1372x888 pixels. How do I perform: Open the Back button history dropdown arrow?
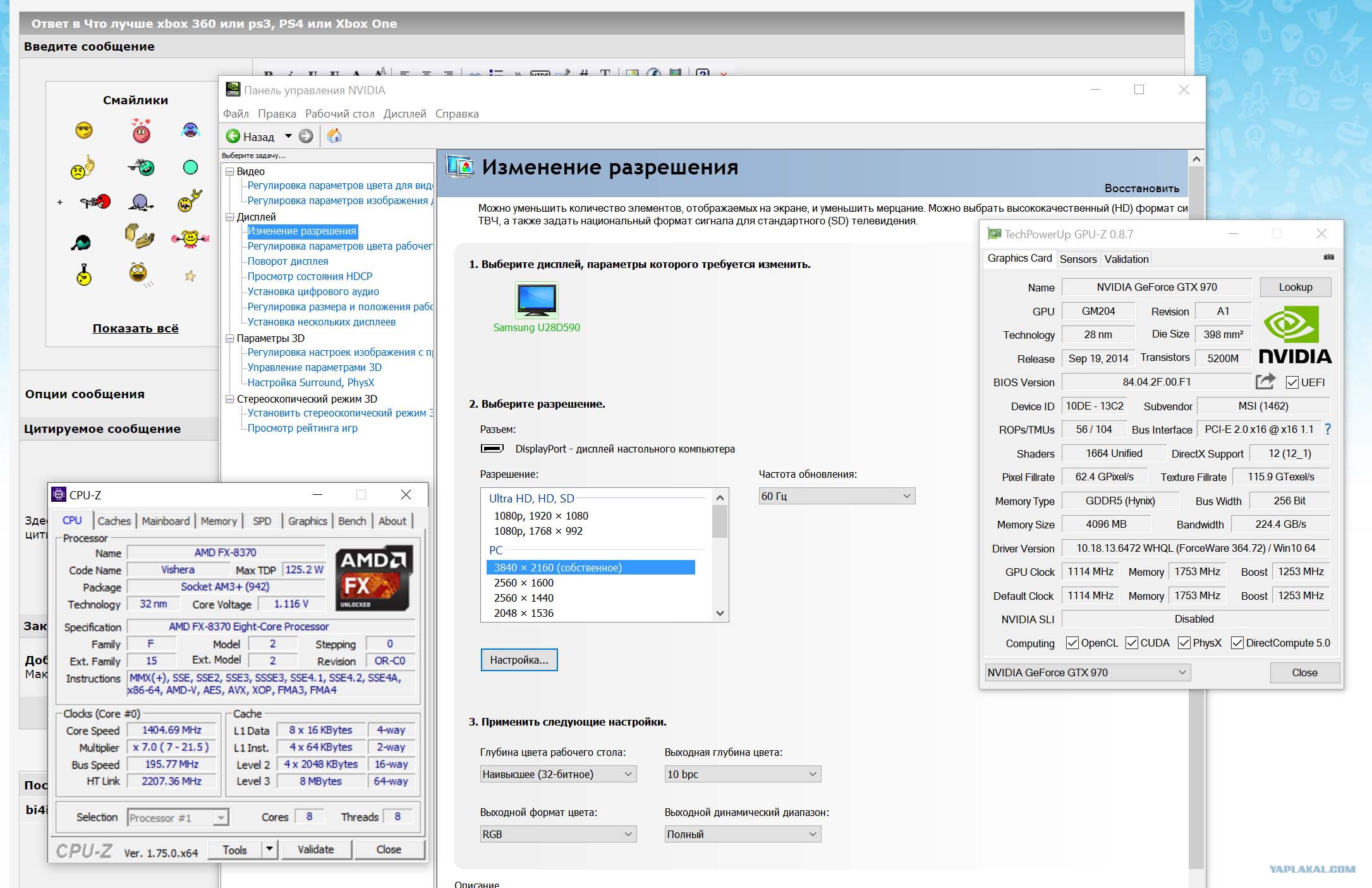tap(288, 136)
